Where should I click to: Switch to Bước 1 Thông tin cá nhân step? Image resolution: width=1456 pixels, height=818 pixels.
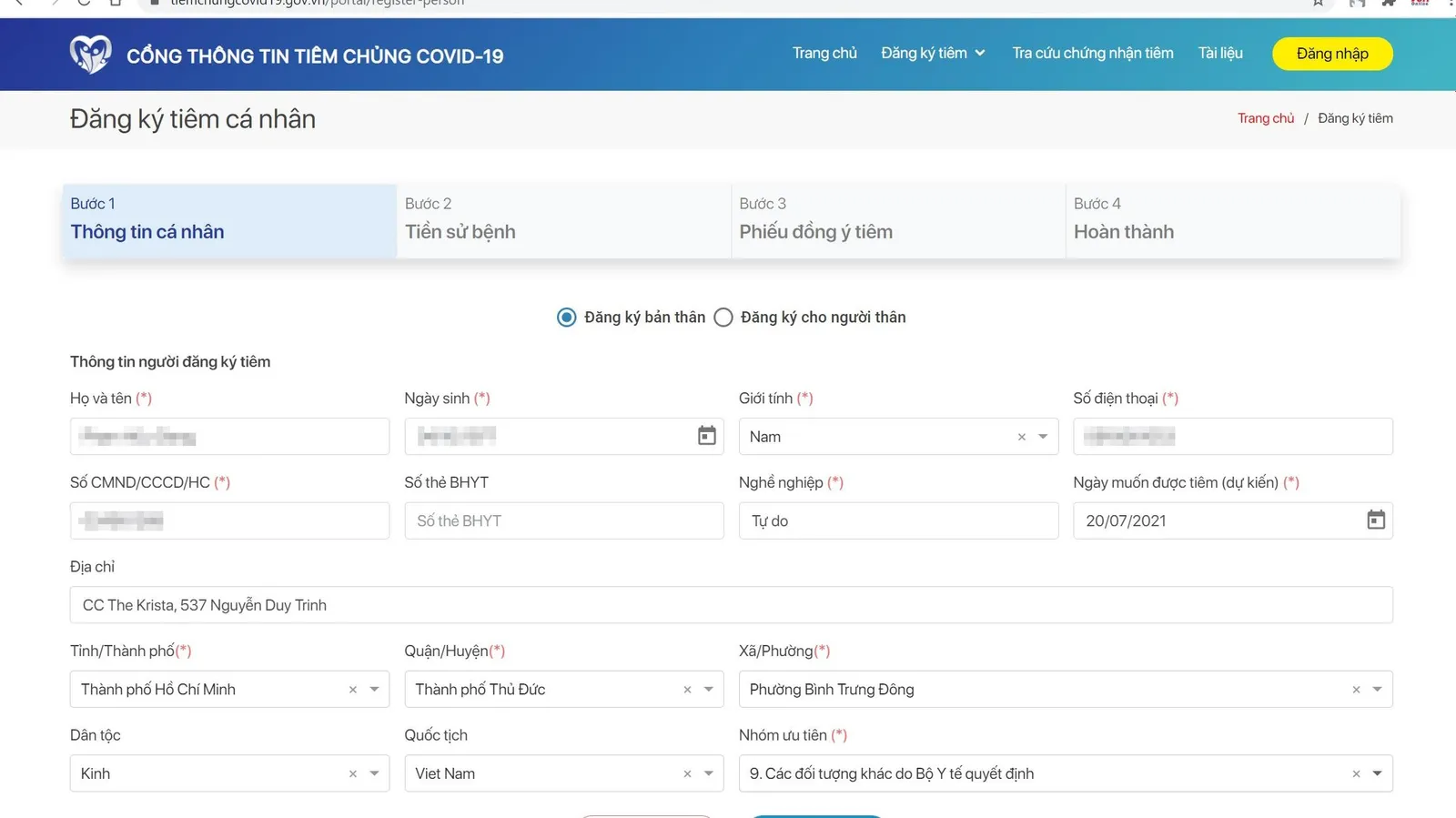pyautogui.click(x=229, y=221)
